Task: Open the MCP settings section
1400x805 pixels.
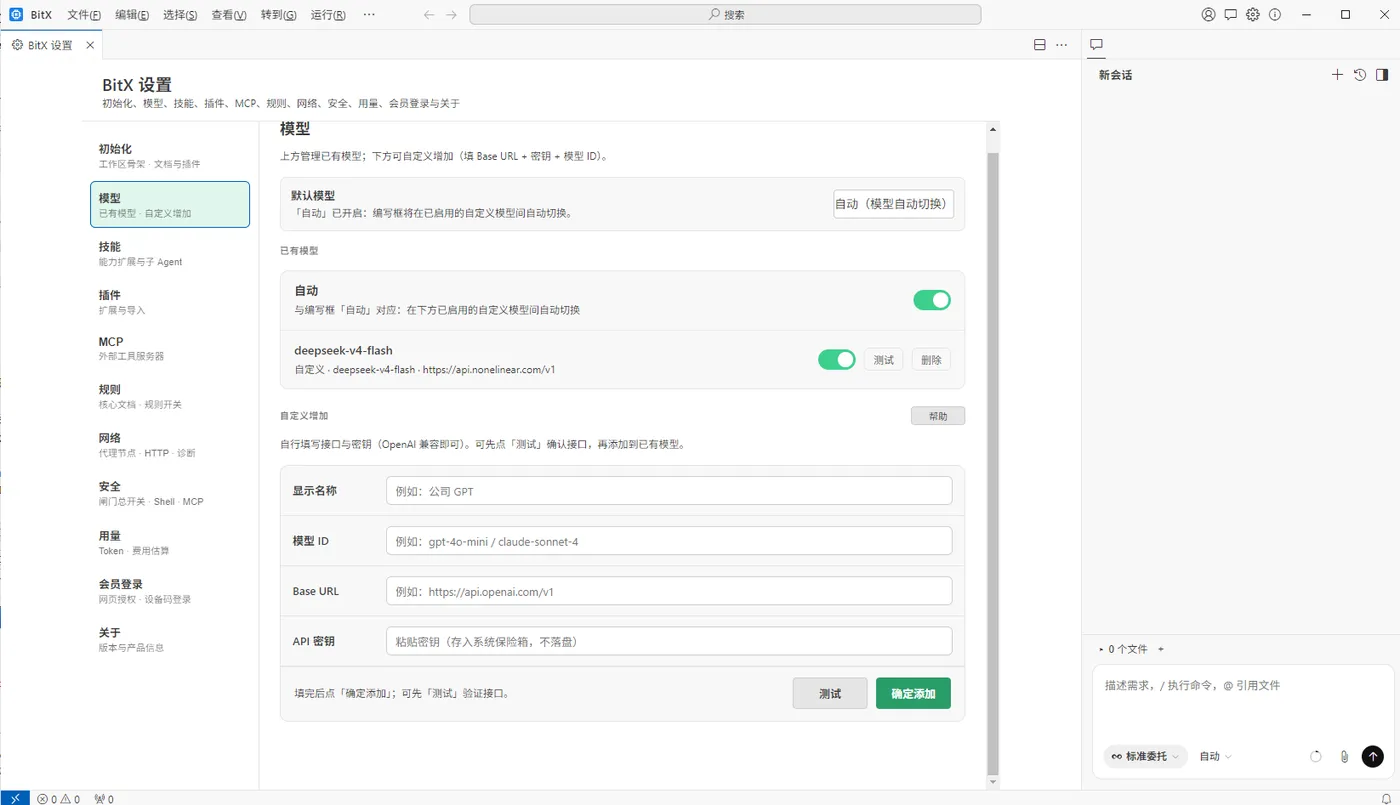Action: coord(170,348)
